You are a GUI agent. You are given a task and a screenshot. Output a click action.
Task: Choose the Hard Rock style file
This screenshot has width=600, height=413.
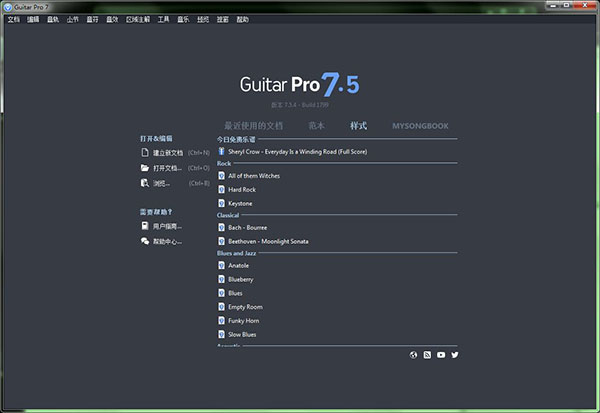242,189
